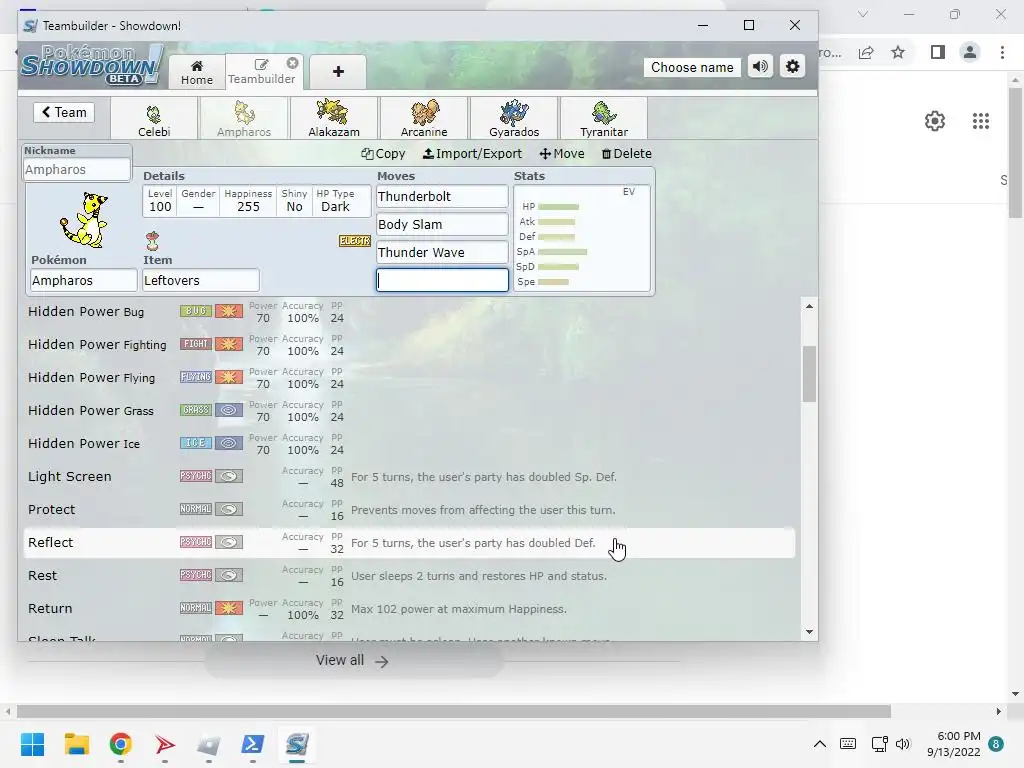Click the Copy set button
Screen dimensions: 1024x768
383,153
